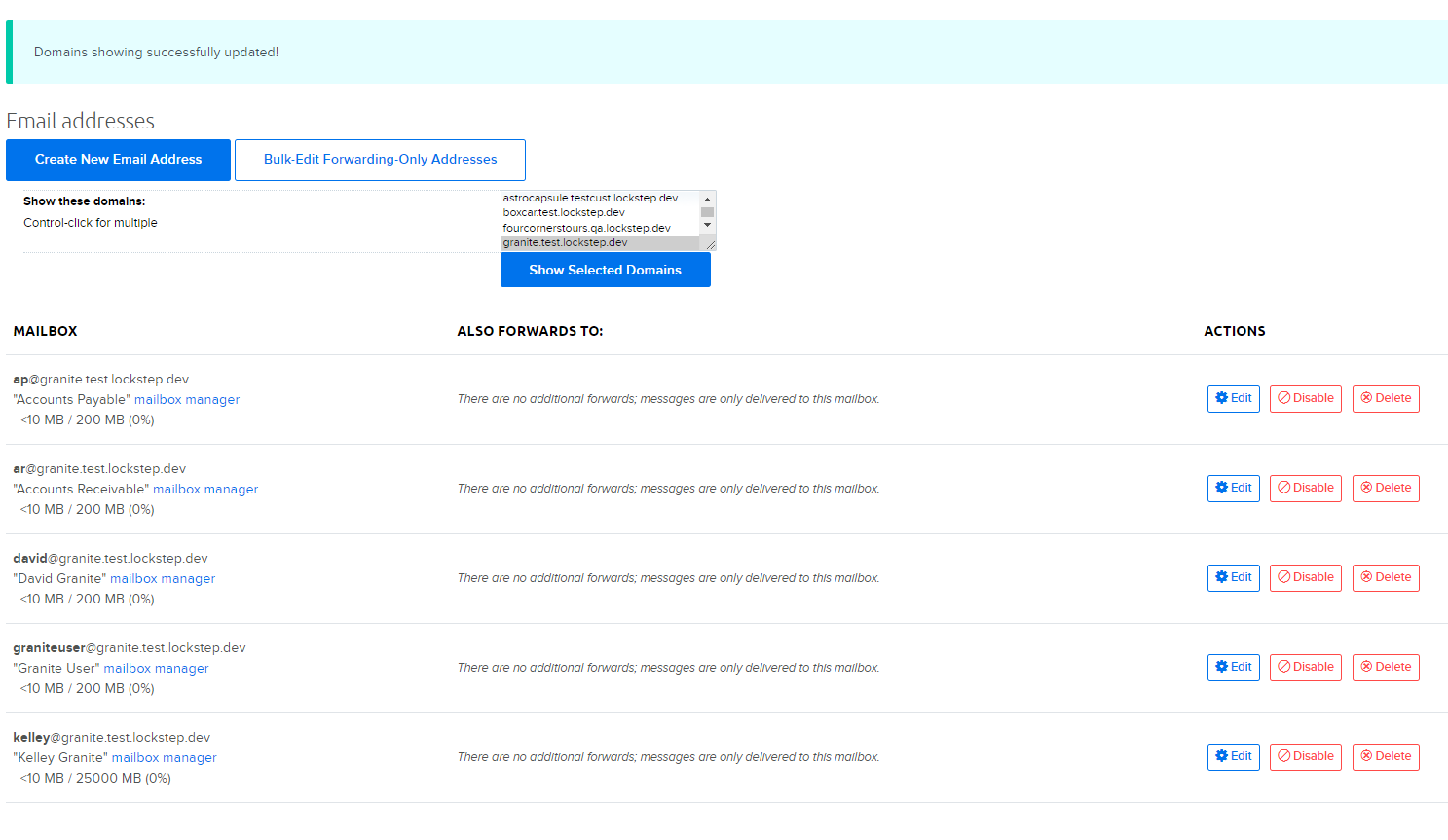Click the disable icon for graniteuser@granite.test.lockstep.dev
This screenshot has width=1448, height=840.
click(1283, 667)
